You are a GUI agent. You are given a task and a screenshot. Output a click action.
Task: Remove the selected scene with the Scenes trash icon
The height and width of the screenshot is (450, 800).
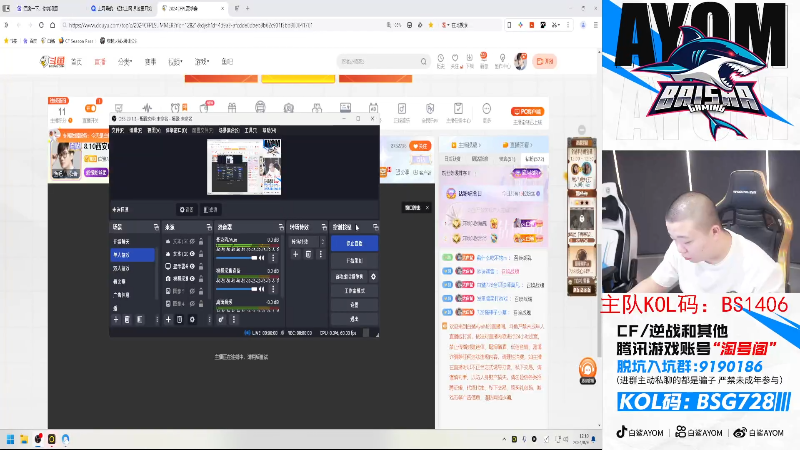click(x=127, y=320)
